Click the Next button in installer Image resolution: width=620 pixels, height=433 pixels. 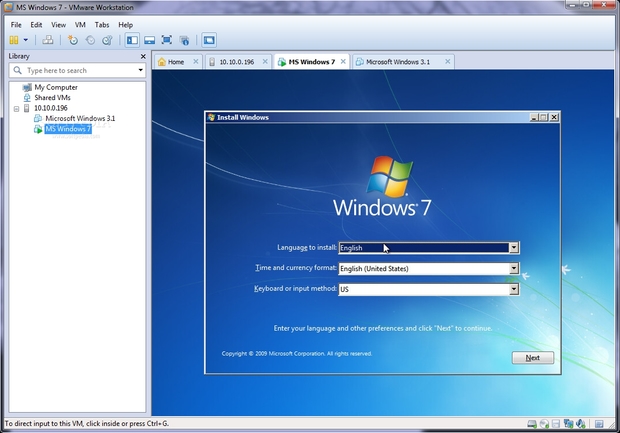point(532,358)
